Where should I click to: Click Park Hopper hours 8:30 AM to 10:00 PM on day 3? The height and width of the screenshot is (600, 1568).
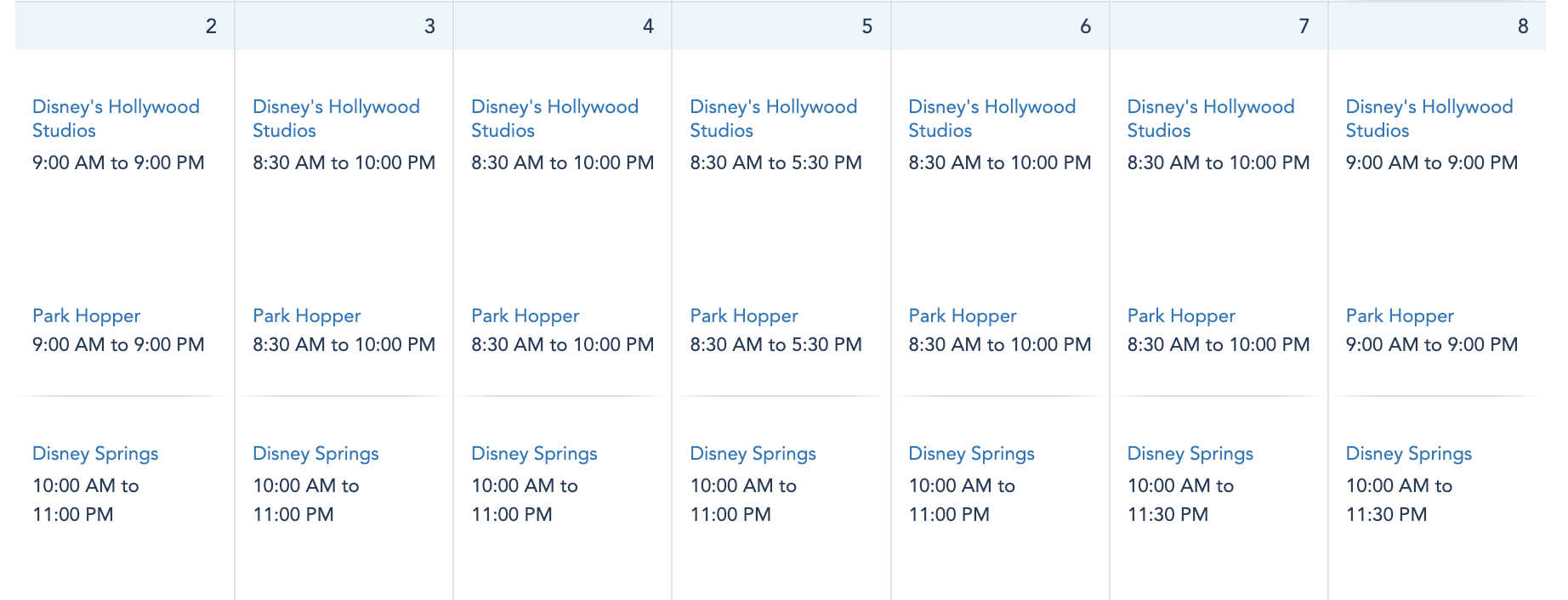click(344, 344)
